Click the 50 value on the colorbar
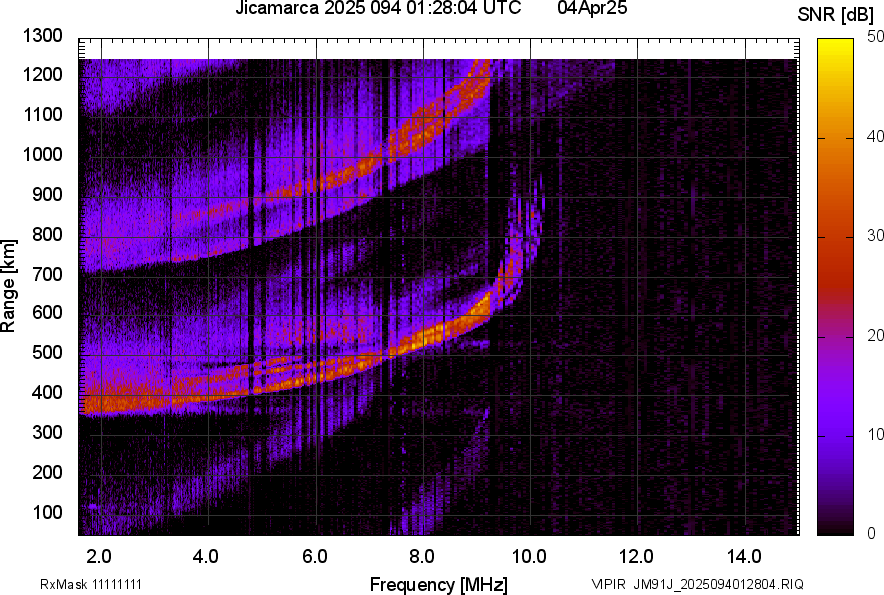Image resolution: width=884 pixels, height=595 pixels. [876, 37]
